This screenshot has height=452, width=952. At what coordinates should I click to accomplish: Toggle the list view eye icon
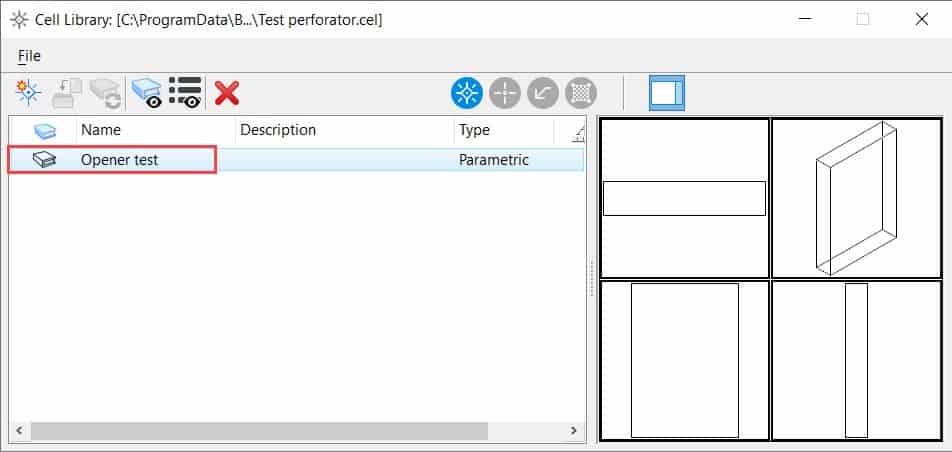[185, 93]
